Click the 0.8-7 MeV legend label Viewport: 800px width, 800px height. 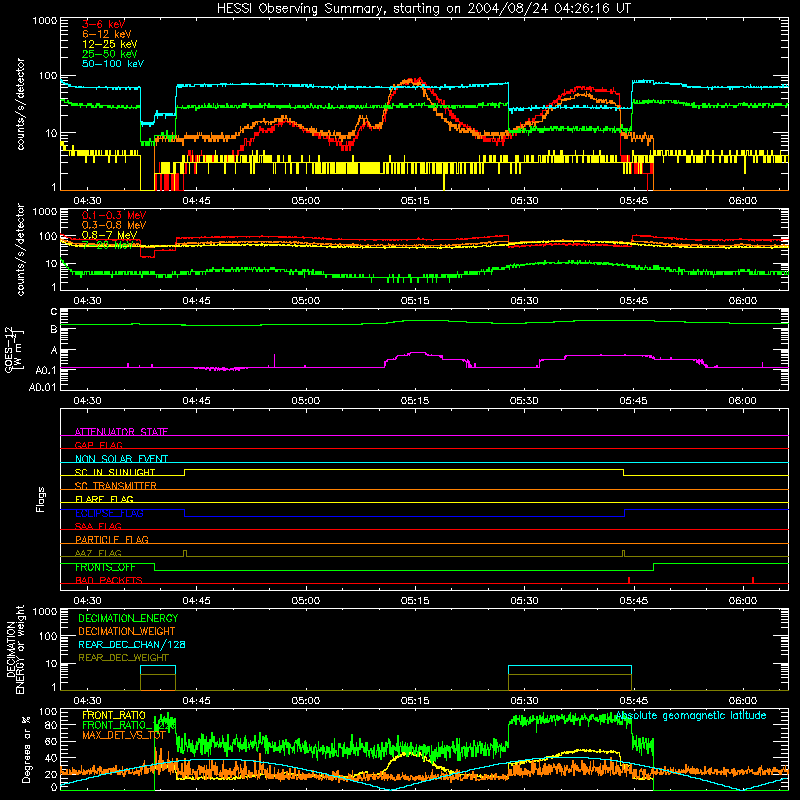(110, 235)
